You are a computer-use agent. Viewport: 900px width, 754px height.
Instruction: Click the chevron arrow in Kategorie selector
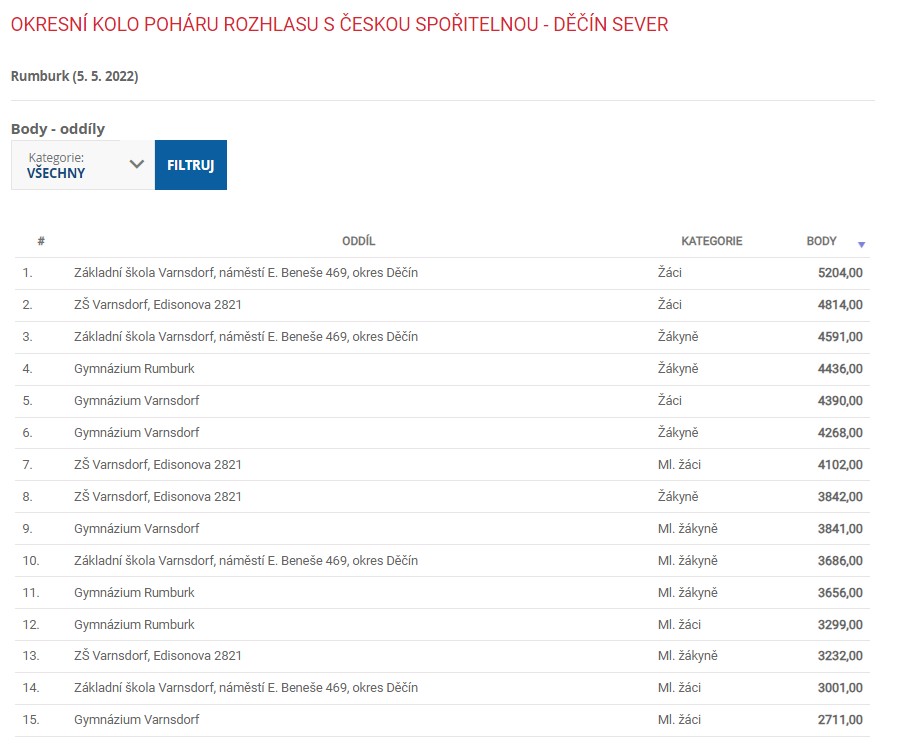coord(137,164)
